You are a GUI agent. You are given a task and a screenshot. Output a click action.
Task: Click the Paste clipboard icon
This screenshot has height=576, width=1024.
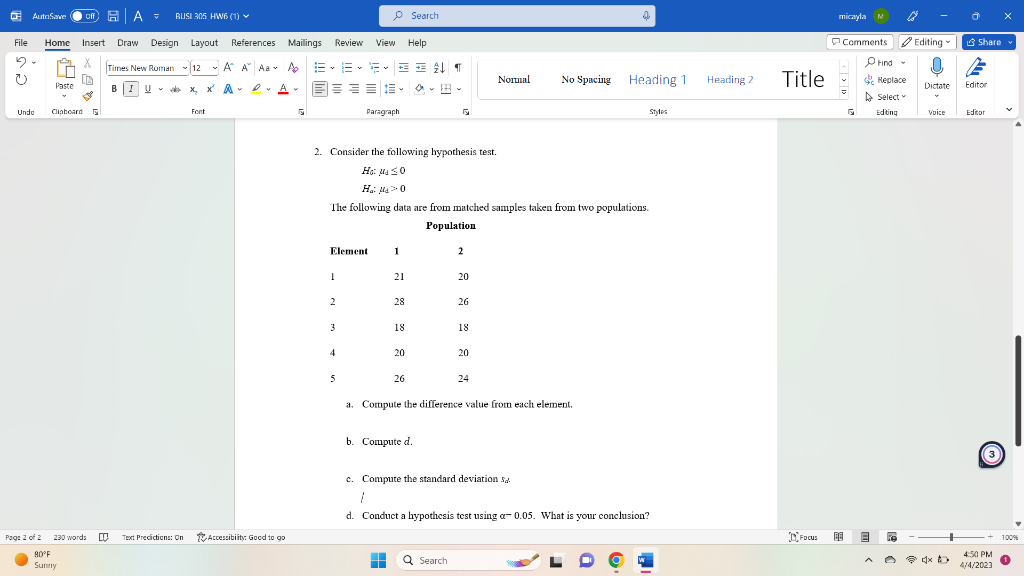[65, 68]
